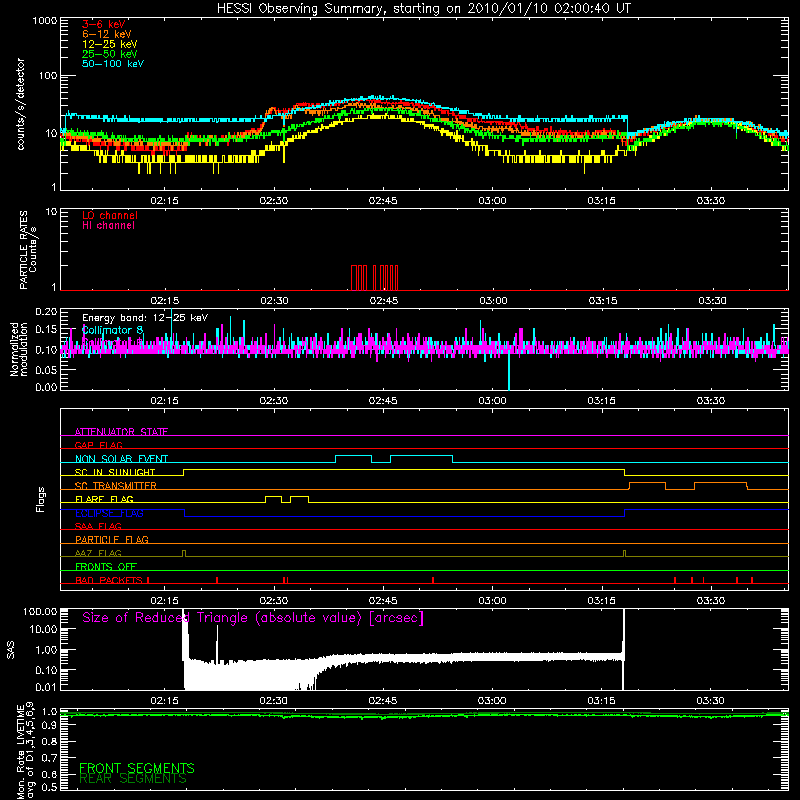Select the HI channel legend label
800x800 pixels.
click(x=109, y=226)
